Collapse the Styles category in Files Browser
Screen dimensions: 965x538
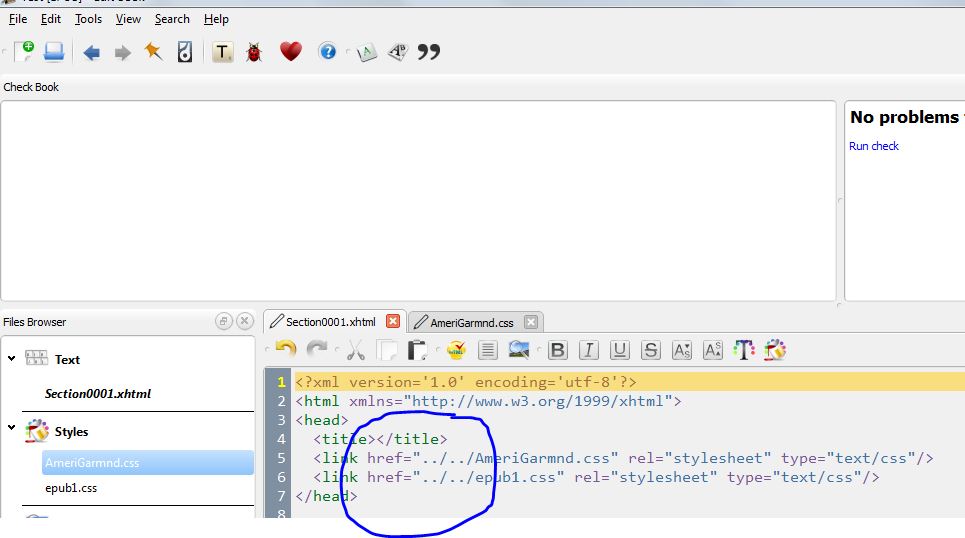click(12, 427)
